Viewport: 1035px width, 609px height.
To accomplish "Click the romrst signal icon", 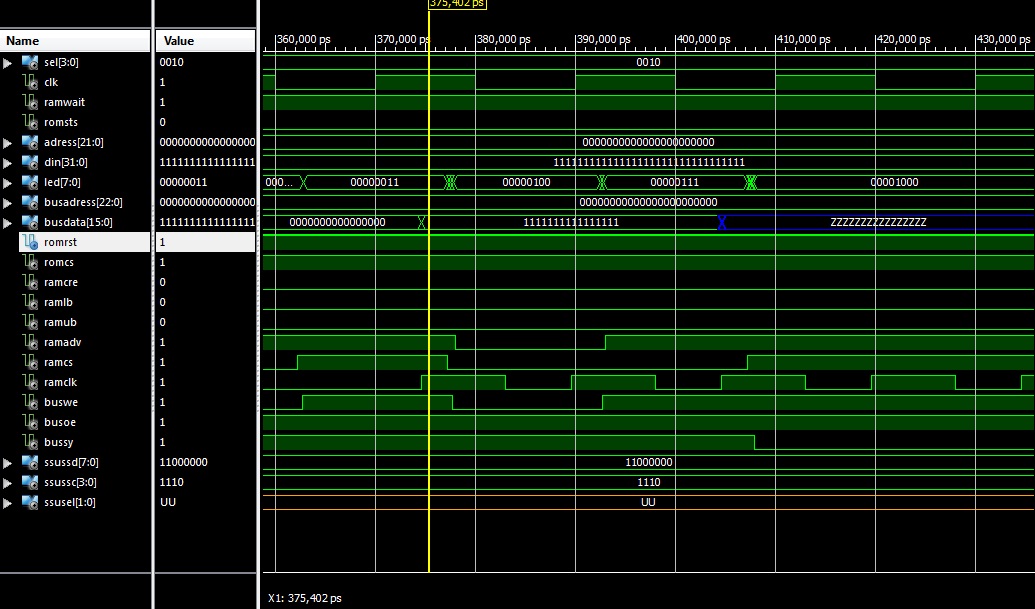I will [x=30, y=242].
